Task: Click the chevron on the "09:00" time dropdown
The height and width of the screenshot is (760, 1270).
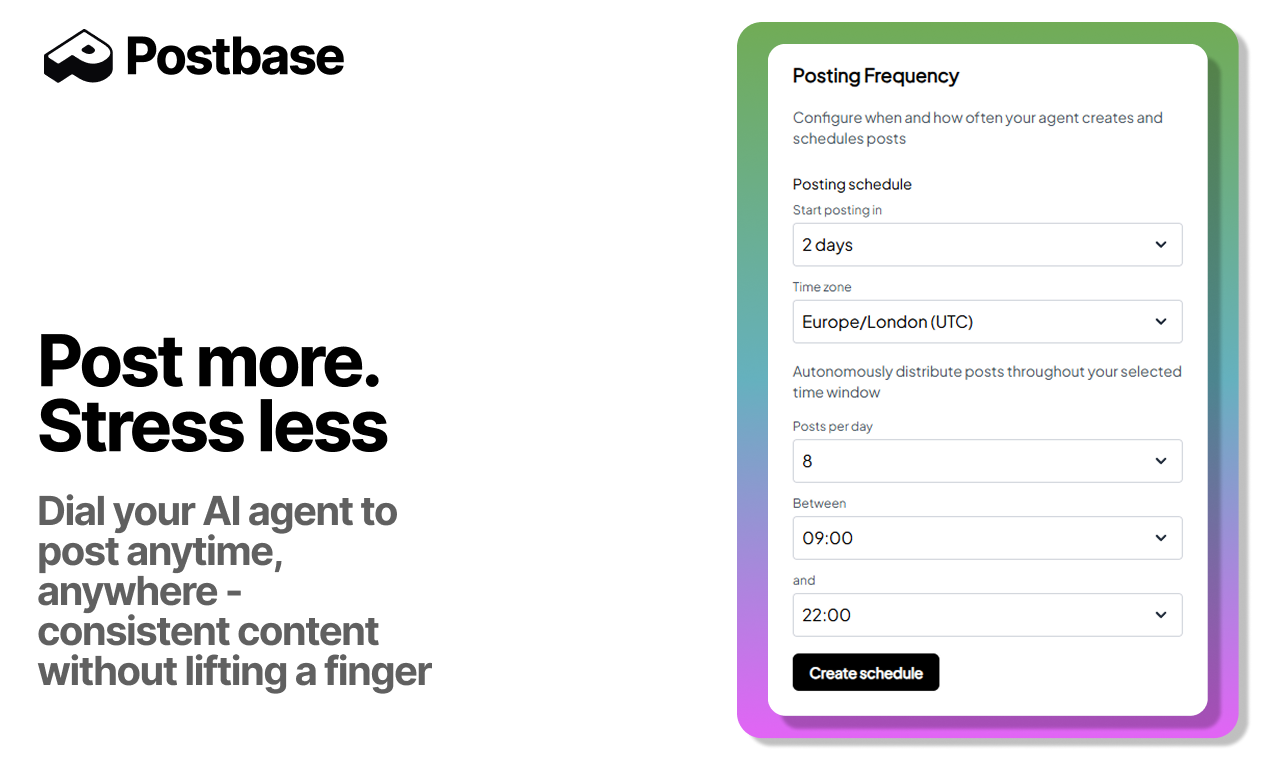Action: click(x=1160, y=538)
